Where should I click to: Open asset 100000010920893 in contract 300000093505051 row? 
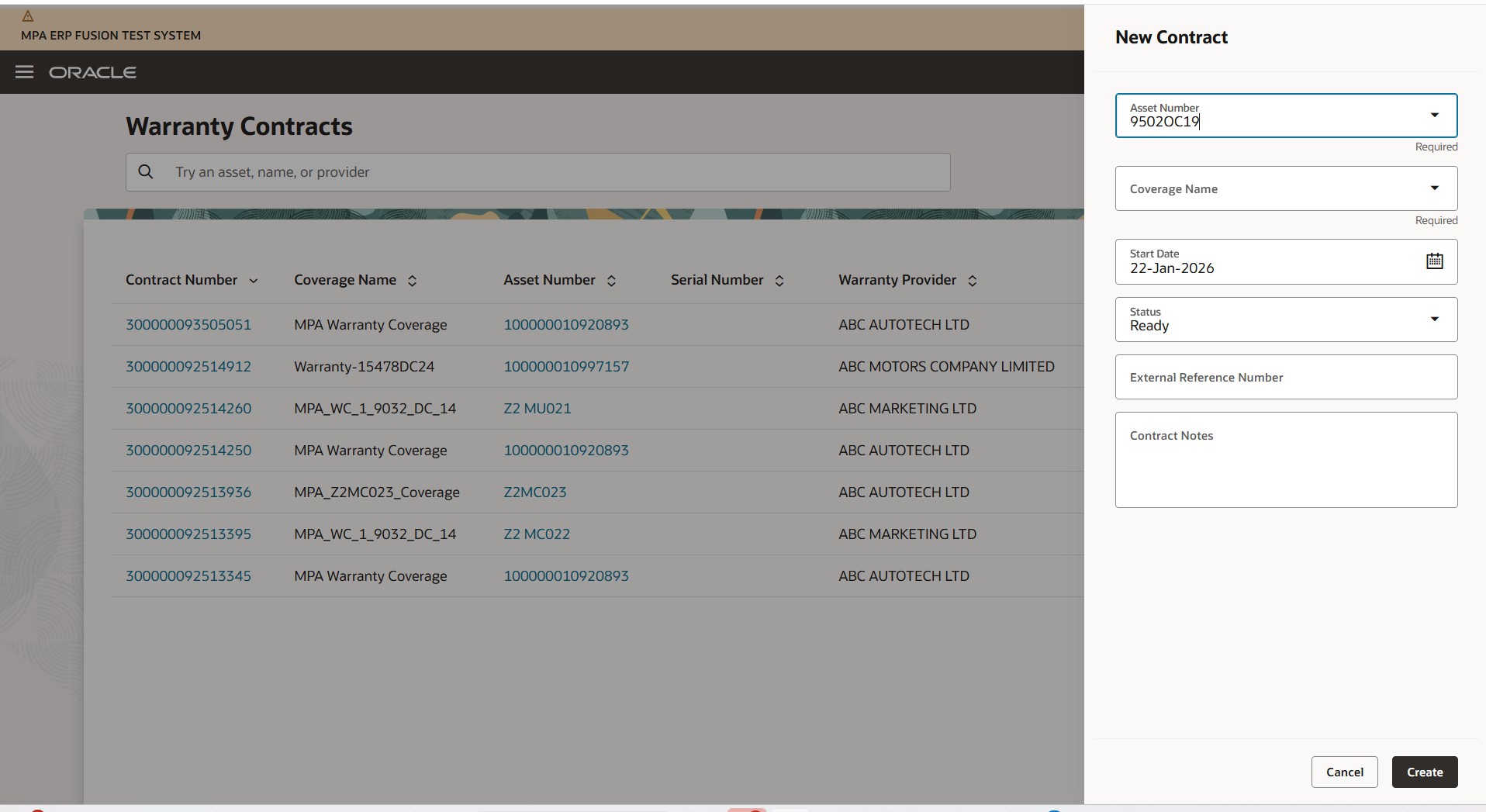[566, 325]
